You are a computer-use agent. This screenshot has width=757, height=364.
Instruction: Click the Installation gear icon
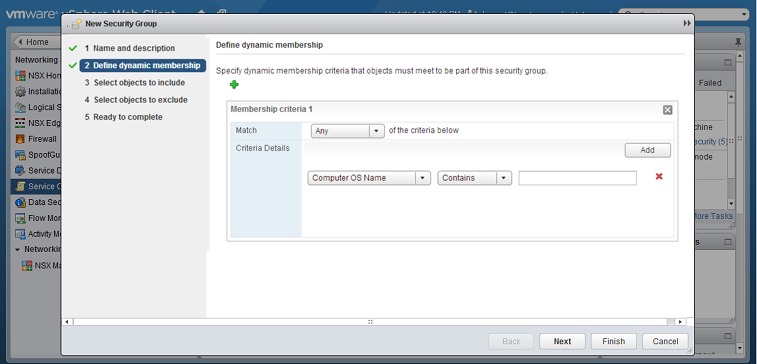click(x=20, y=92)
